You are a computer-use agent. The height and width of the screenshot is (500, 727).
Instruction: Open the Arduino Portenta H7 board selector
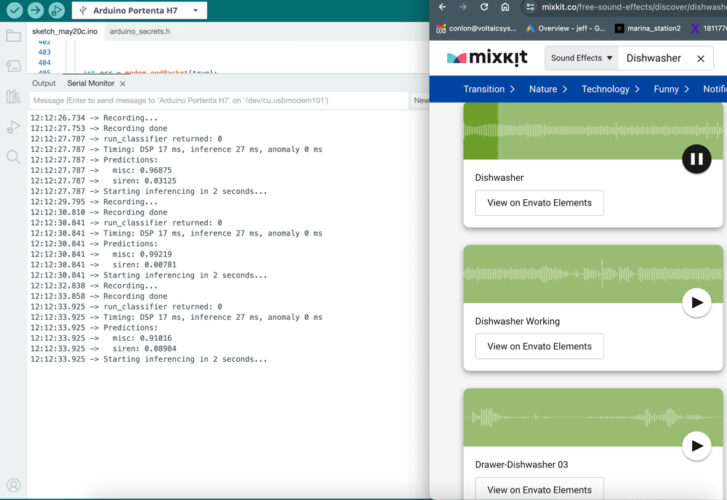140,10
